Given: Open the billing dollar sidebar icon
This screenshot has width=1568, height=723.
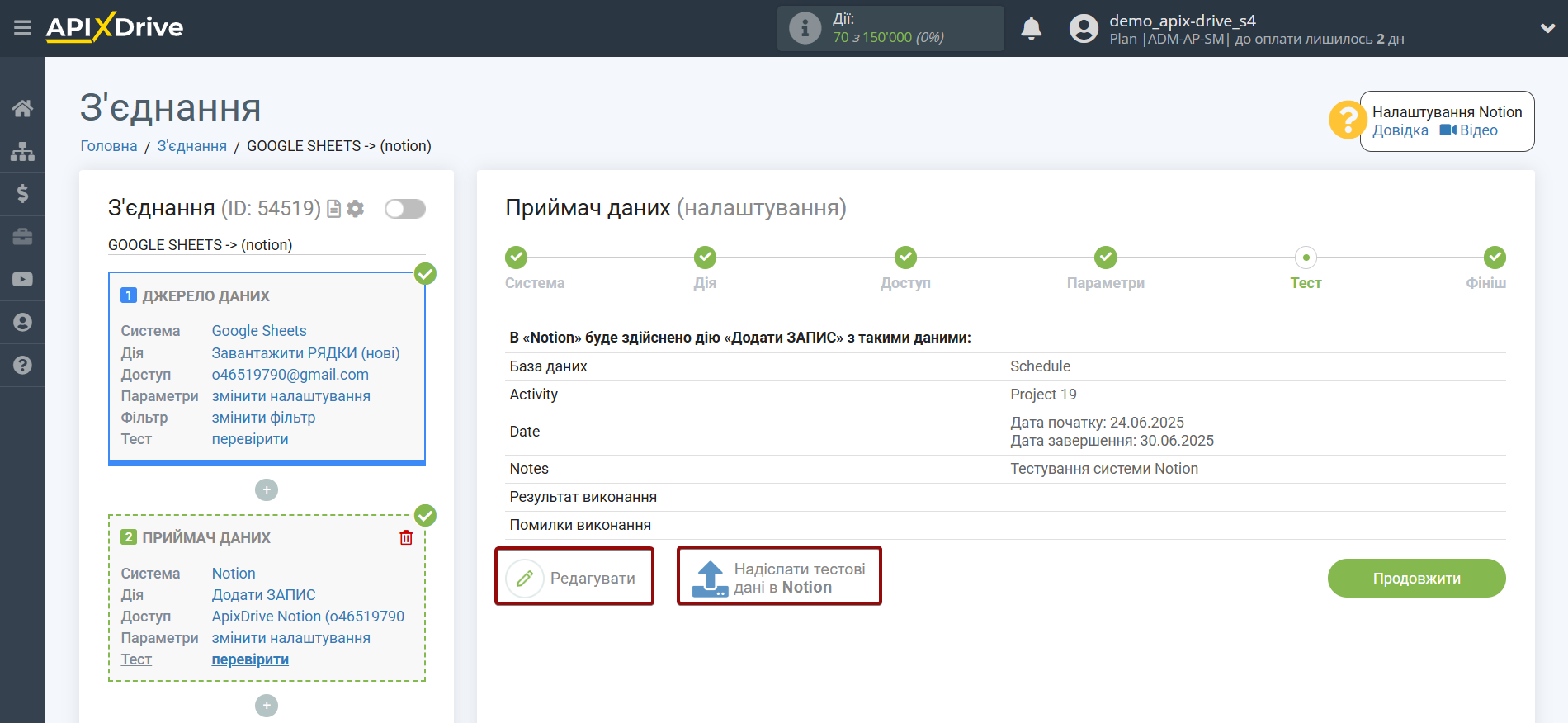Looking at the screenshot, I should click(x=22, y=194).
